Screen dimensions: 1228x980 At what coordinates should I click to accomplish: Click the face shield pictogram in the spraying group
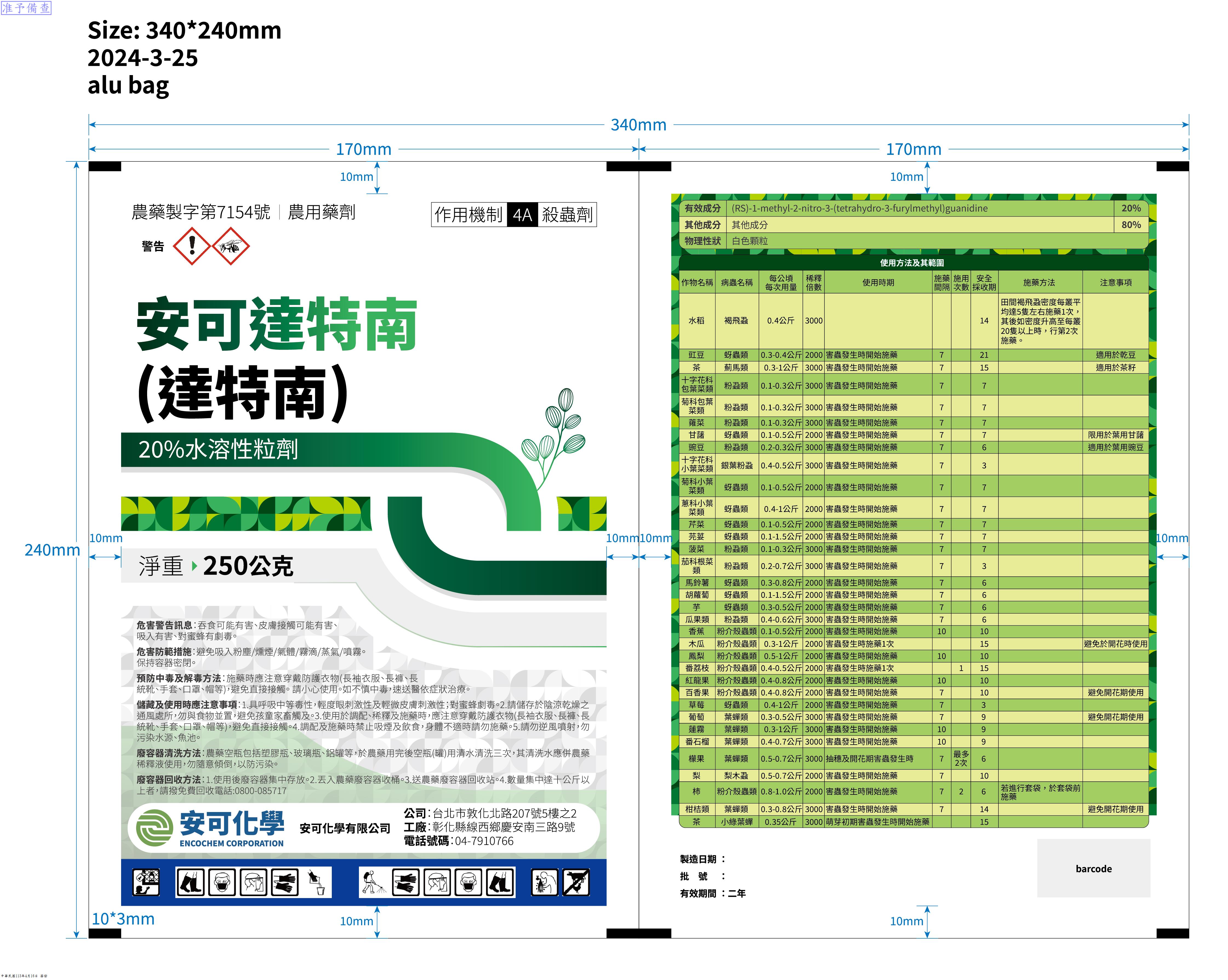(x=438, y=882)
